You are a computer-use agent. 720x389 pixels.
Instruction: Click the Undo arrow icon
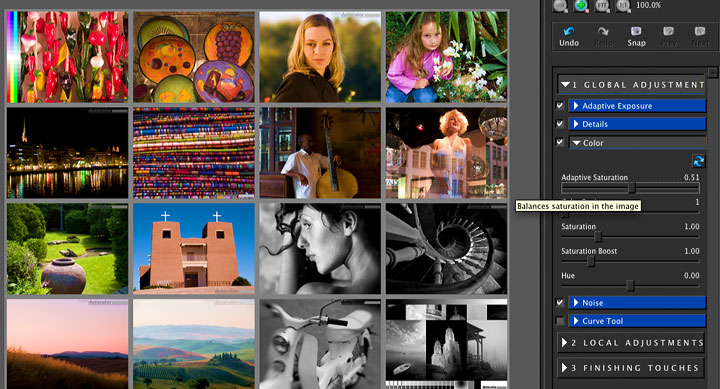point(569,31)
